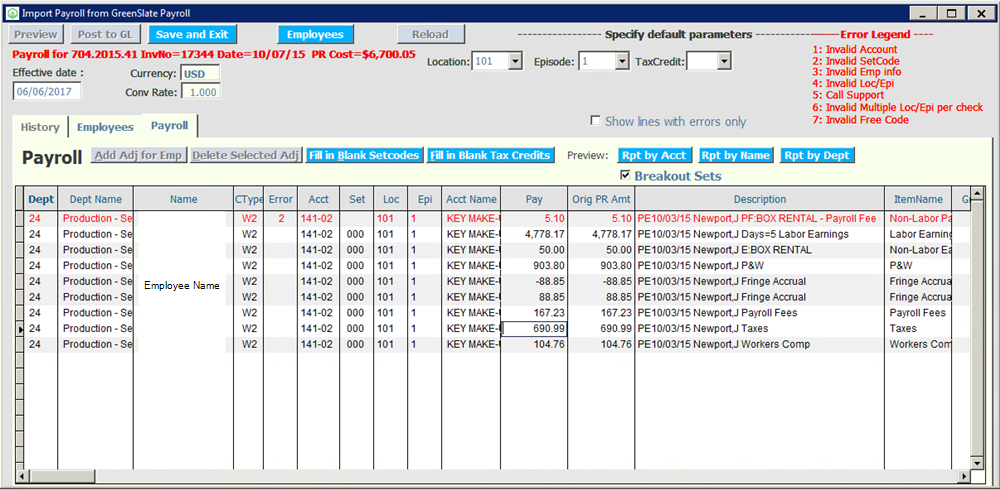Select the Pay cell 4,778.17
The width and height of the screenshot is (1000, 490).
pyautogui.click(x=534, y=234)
